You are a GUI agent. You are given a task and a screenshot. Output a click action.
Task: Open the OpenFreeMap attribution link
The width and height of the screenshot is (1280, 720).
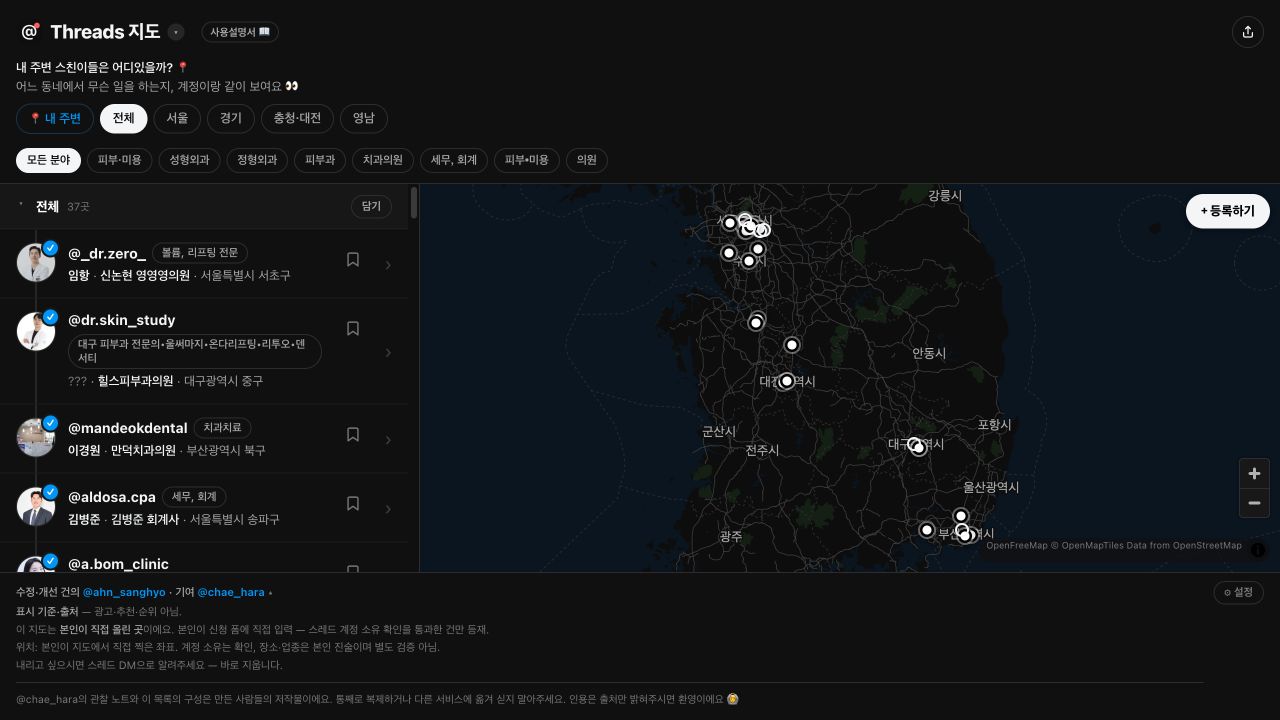pyautogui.click(x=1017, y=546)
